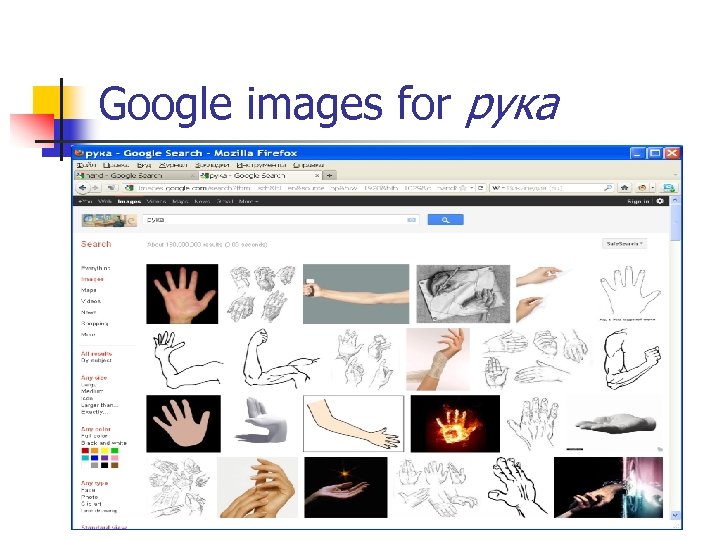The width and height of the screenshot is (720, 540).
Task: Open the Справка menu
Action: pos(309,165)
